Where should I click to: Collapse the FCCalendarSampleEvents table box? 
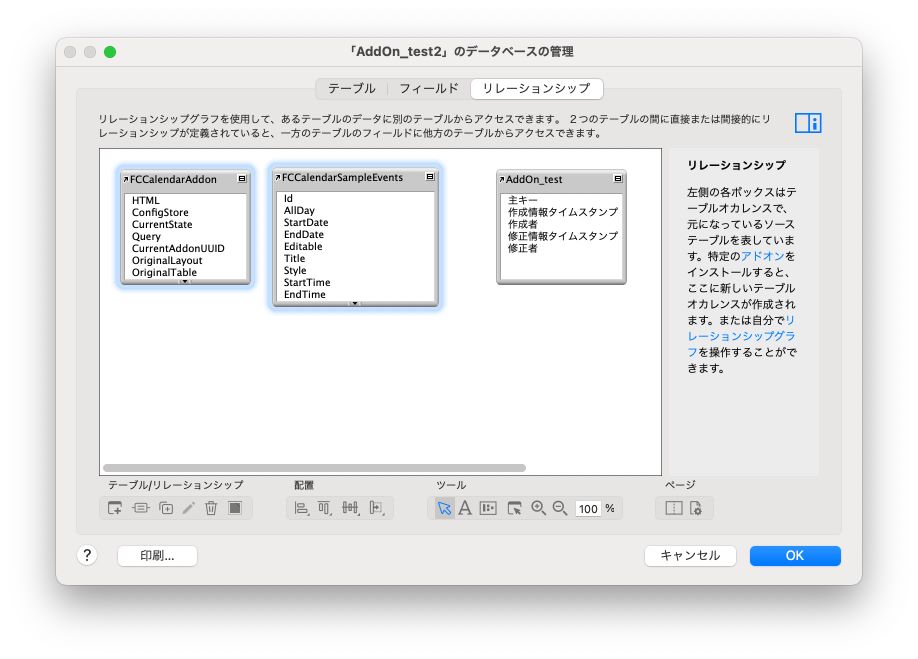click(430, 177)
